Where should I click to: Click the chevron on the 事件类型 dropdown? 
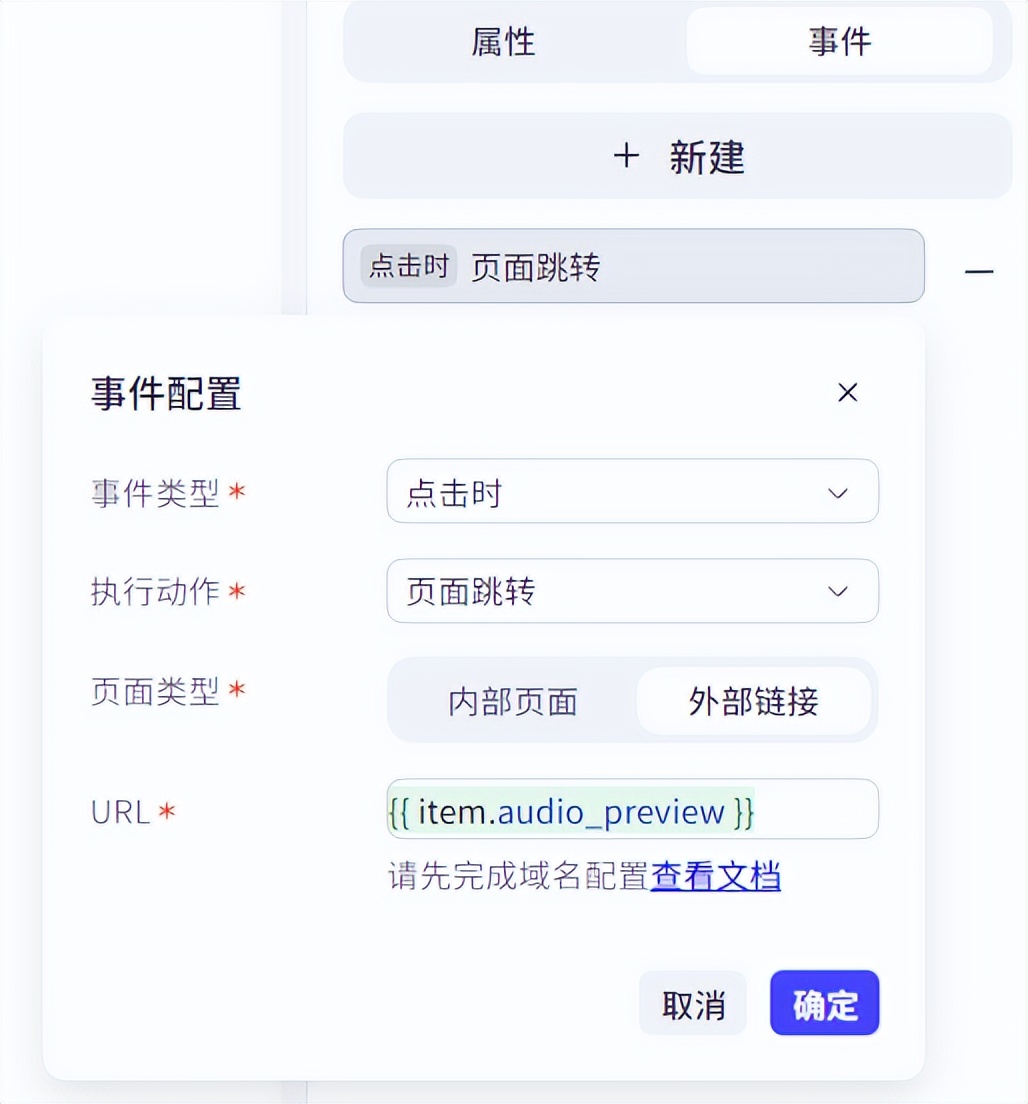(837, 492)
